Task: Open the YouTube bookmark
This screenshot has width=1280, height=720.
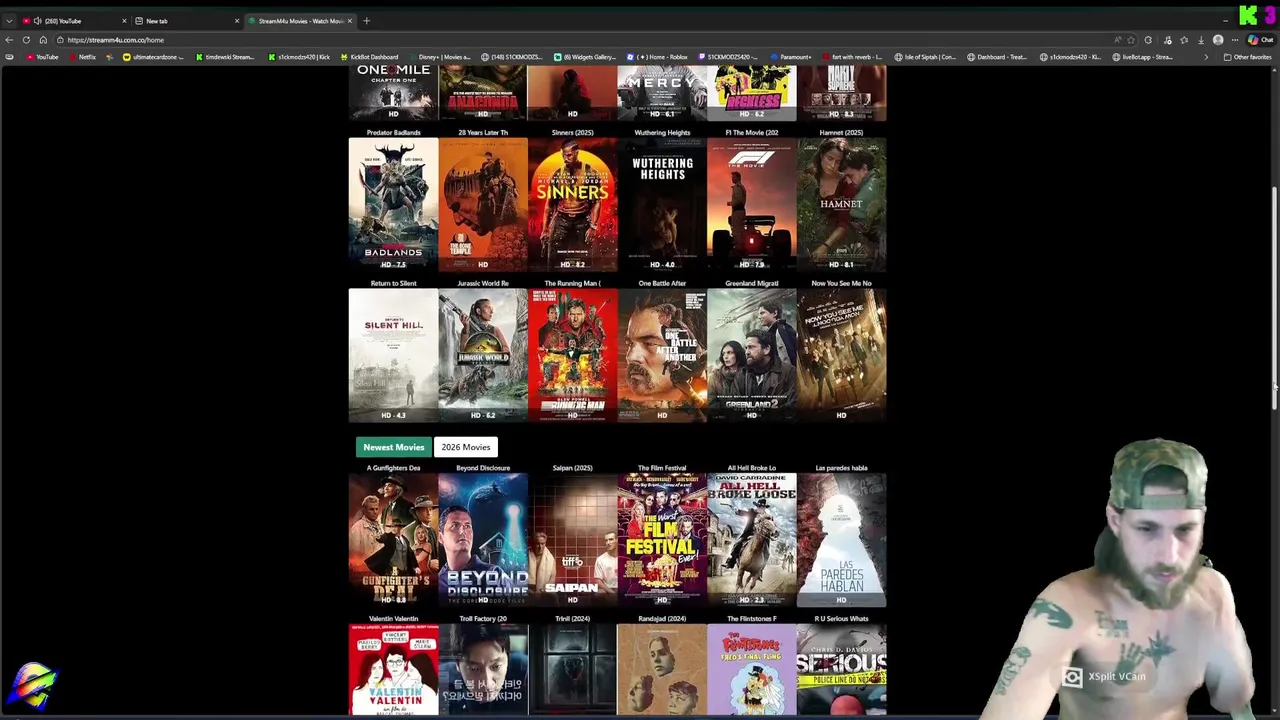Action: [42, 57]
